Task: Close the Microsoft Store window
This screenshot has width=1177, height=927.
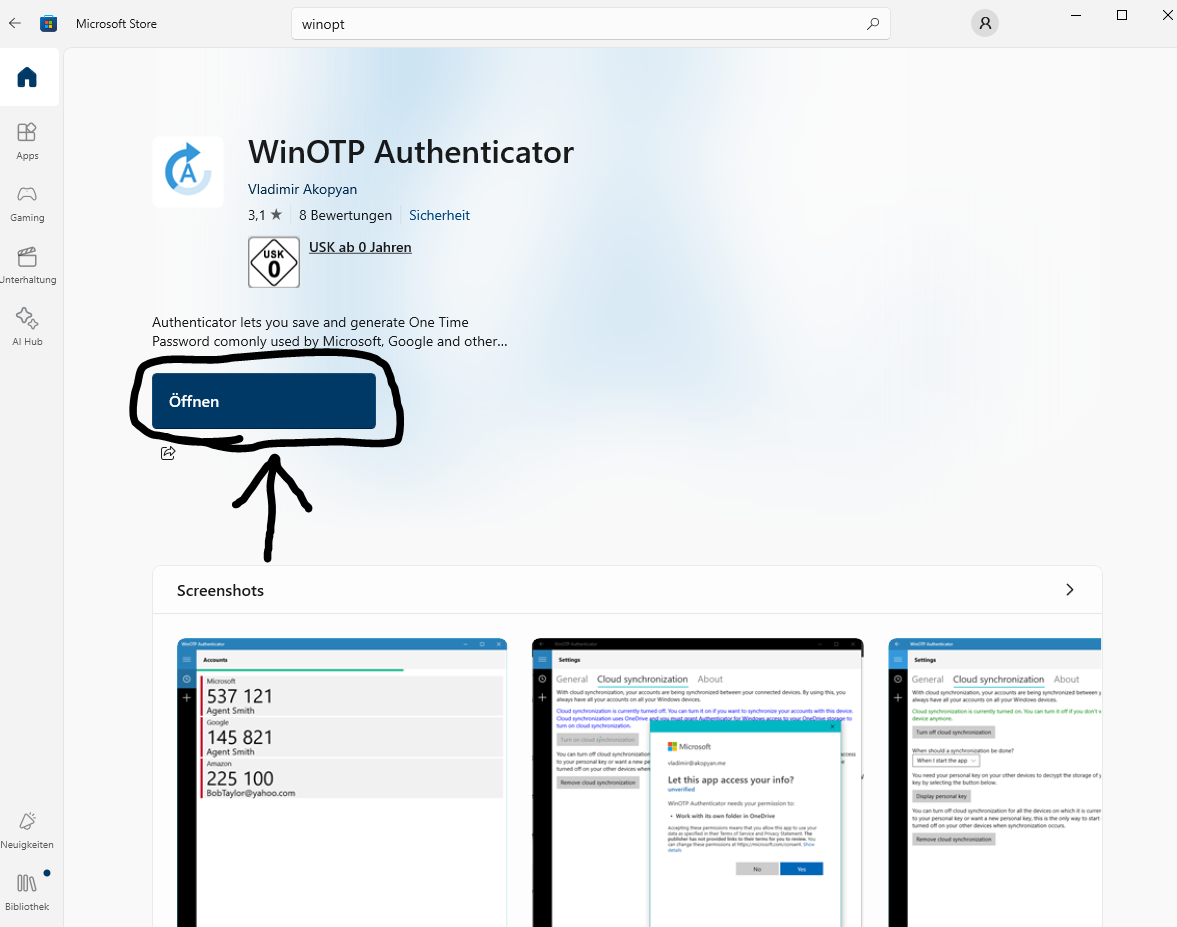Action: click(x=1167, y=15)
